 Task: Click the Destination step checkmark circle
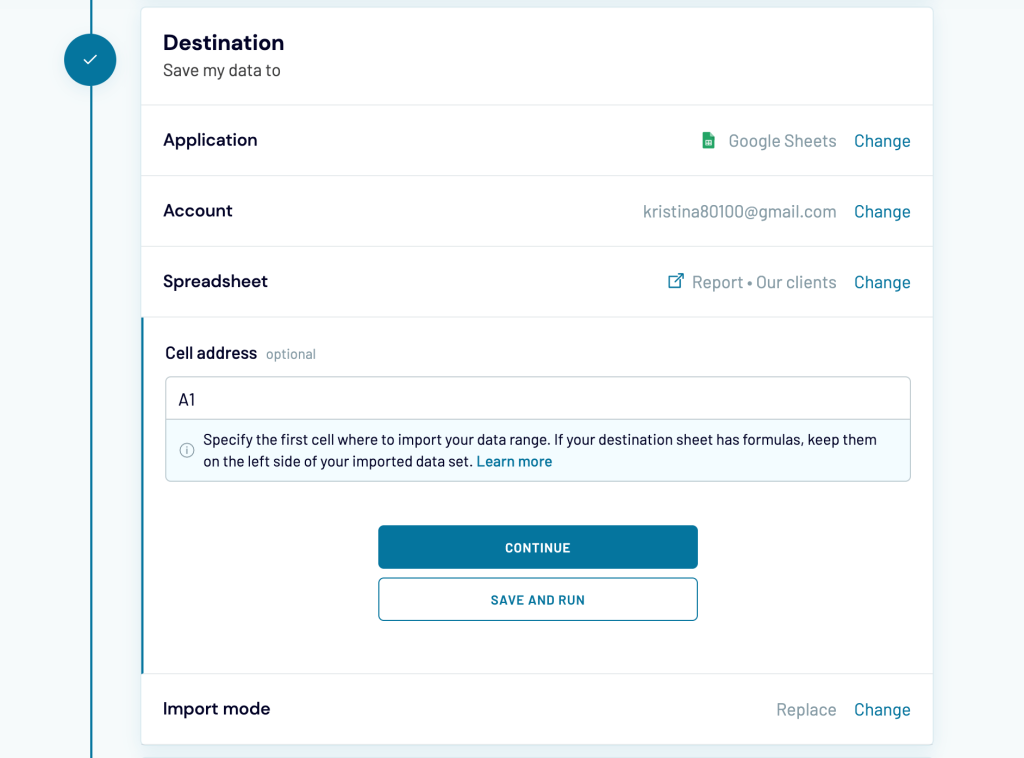(x=90, y=59)
